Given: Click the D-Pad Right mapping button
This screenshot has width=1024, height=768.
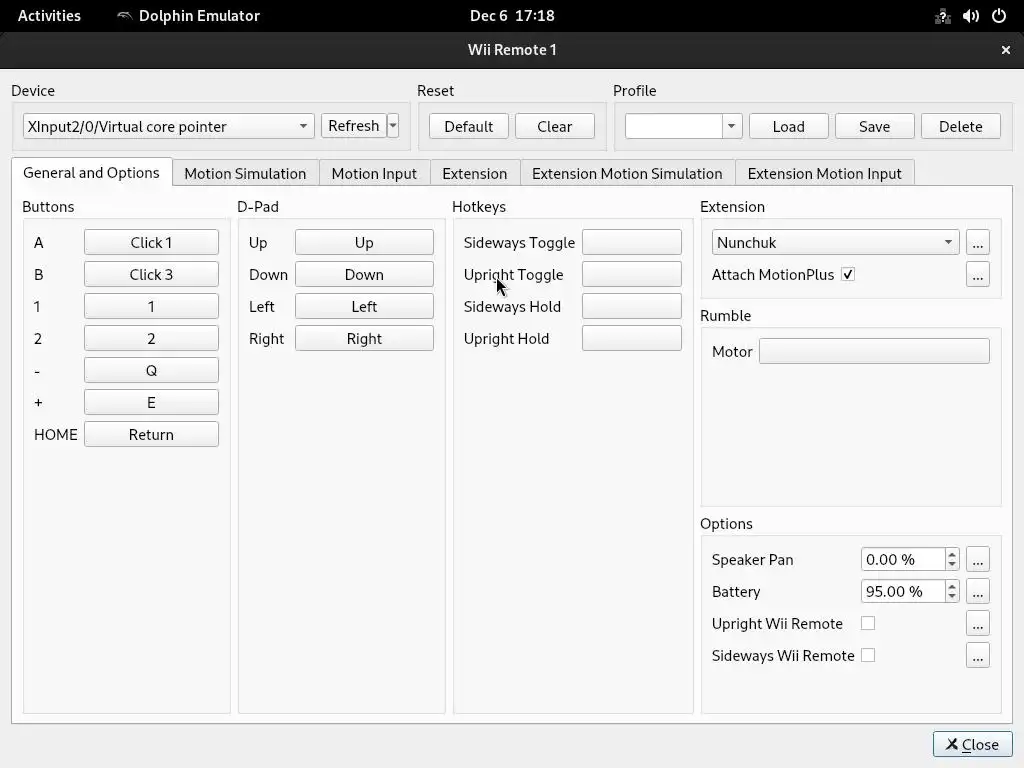Looking at the screenshot, I should click(364, 338).
